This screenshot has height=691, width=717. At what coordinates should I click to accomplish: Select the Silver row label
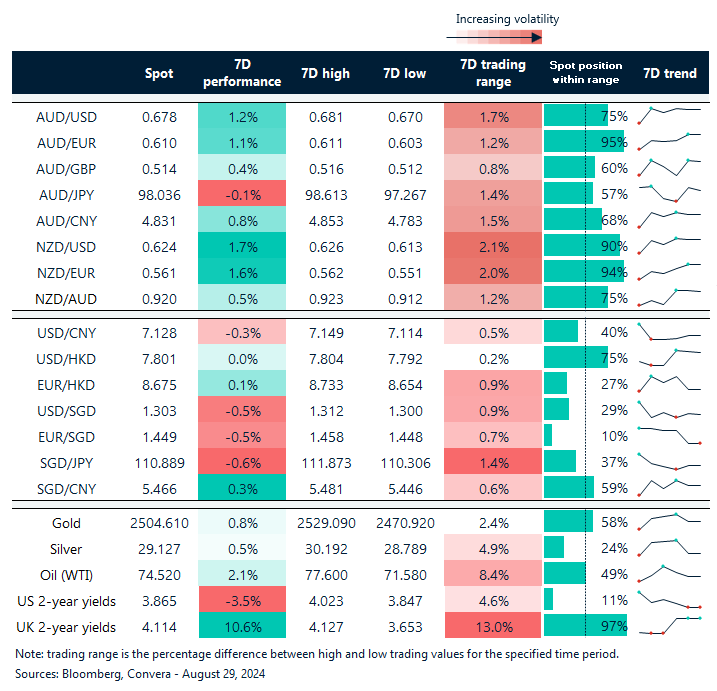67,548
